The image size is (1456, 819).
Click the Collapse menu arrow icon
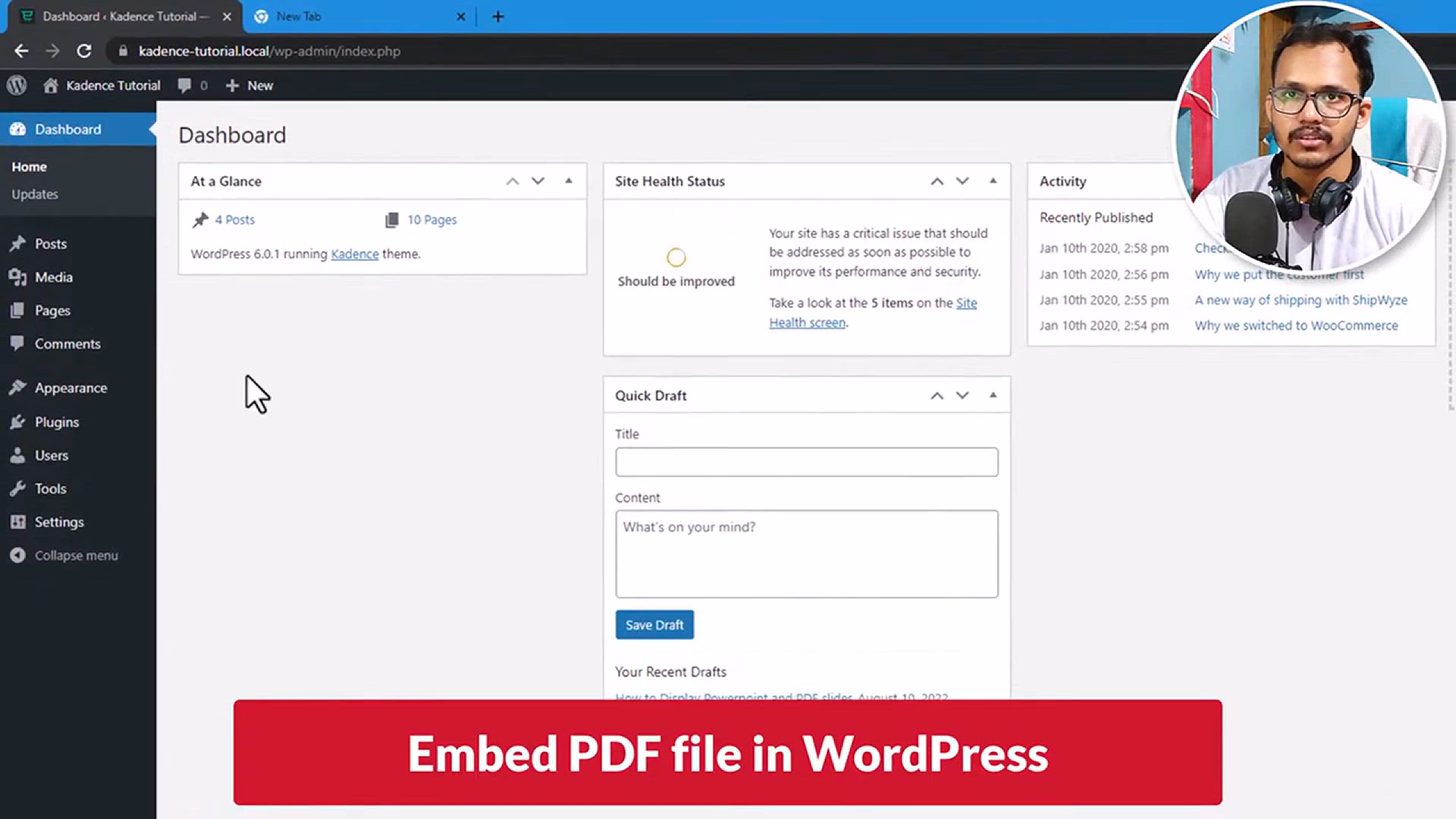[x=17, y=555]
